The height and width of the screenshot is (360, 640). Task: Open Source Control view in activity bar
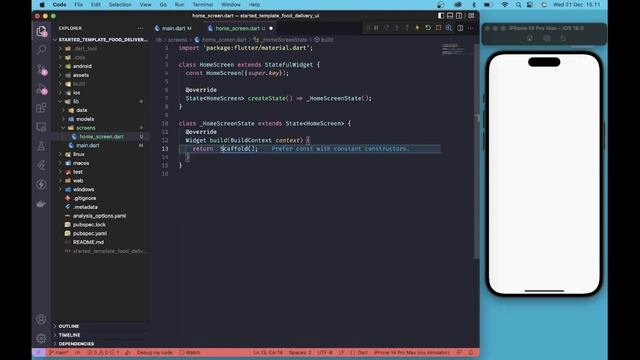(41, 69)
